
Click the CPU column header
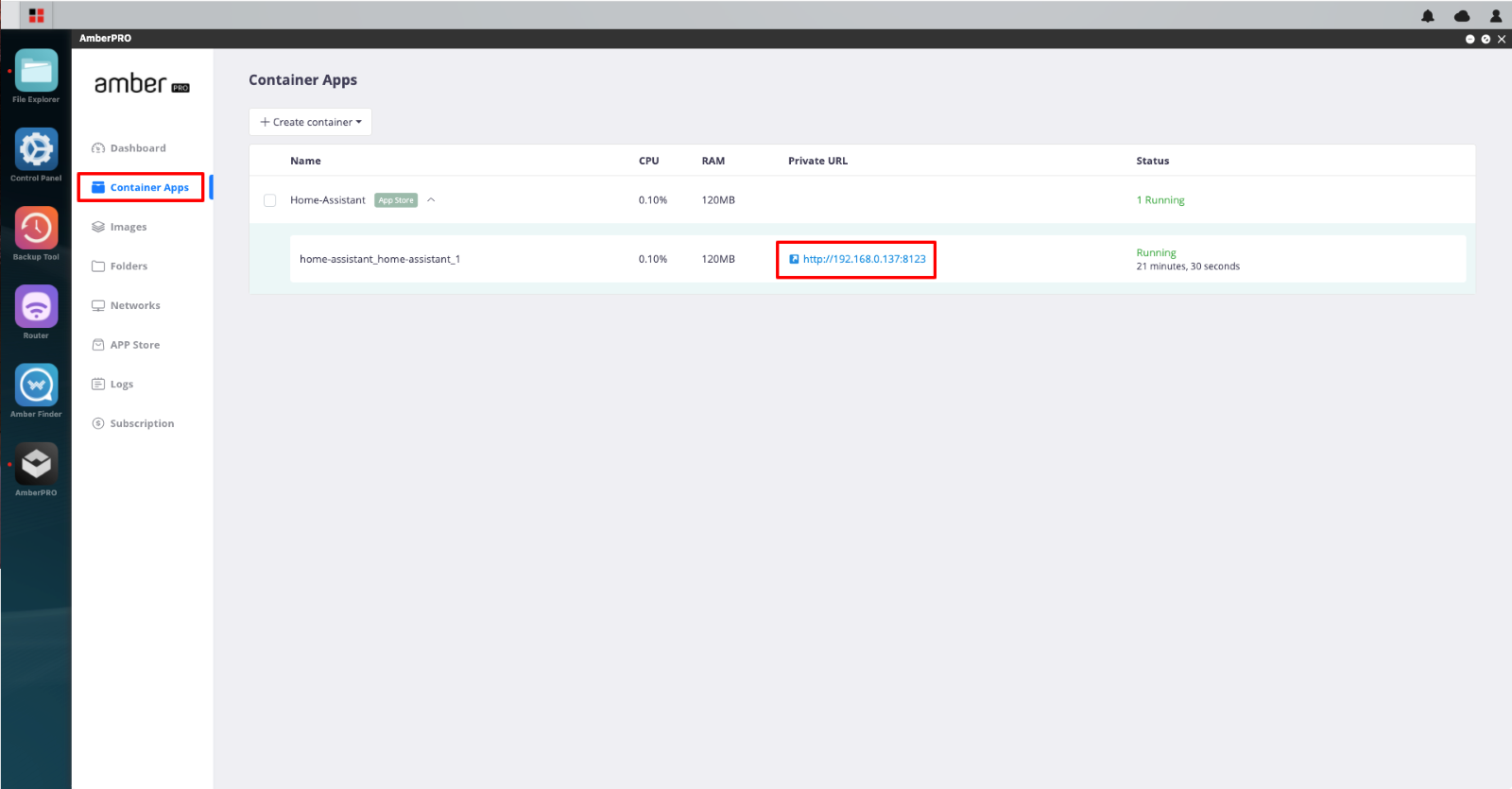[649, 161]
